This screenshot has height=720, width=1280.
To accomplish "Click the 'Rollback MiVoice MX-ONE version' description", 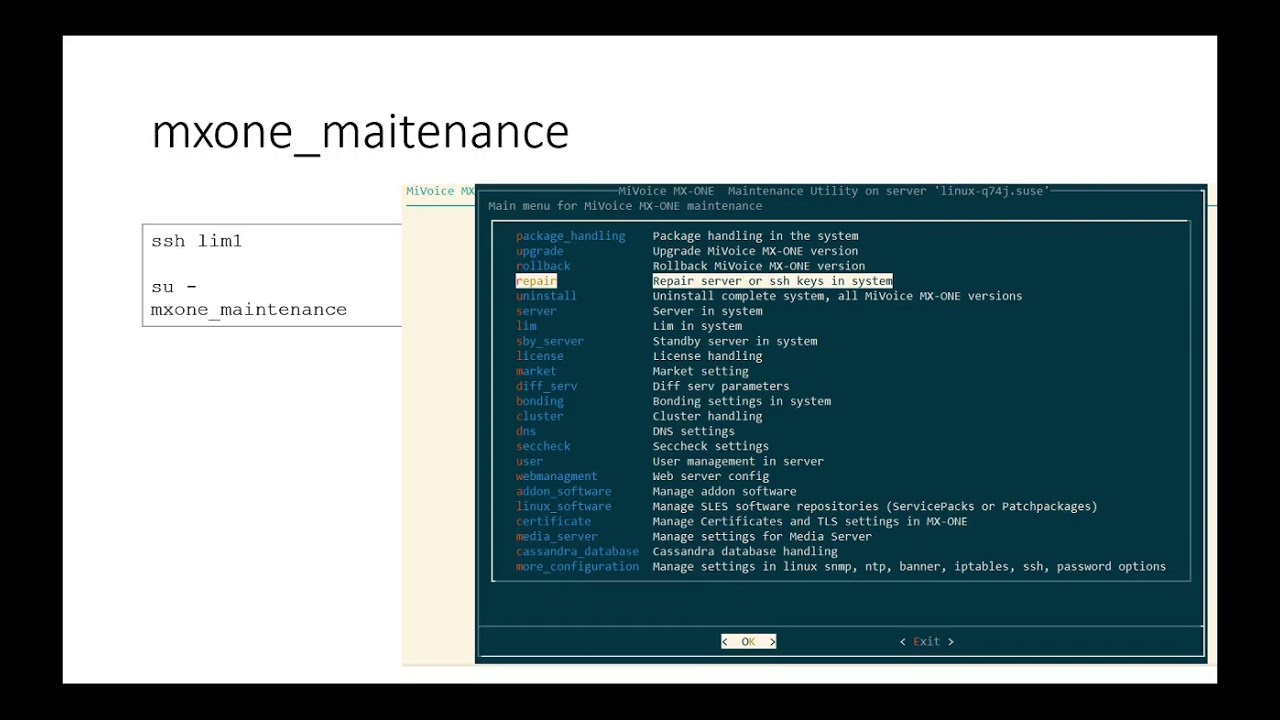I will (x=759, y=266).
